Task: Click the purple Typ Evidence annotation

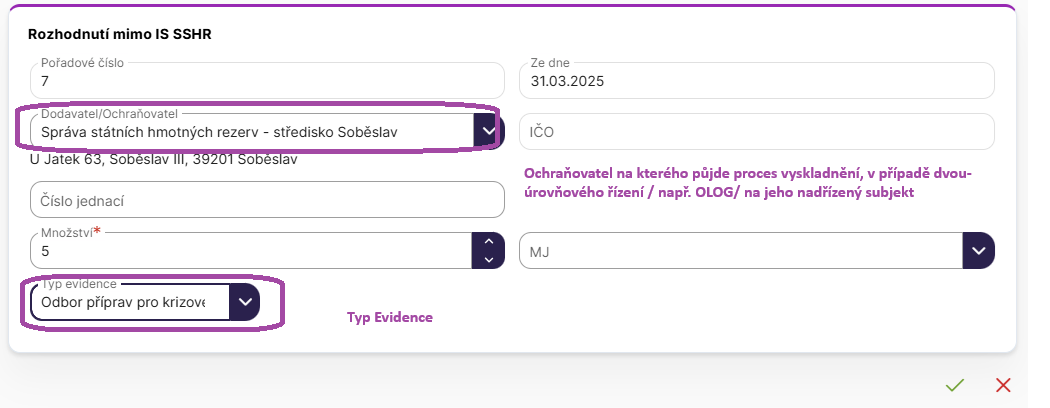Action: [389, 317]
